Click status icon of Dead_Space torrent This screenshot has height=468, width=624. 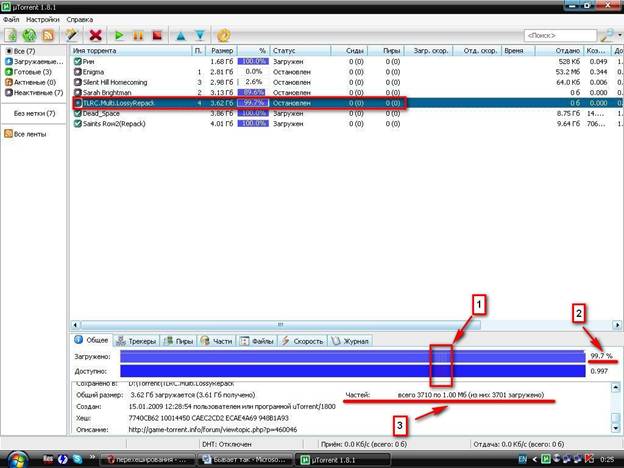coord(78,113)
